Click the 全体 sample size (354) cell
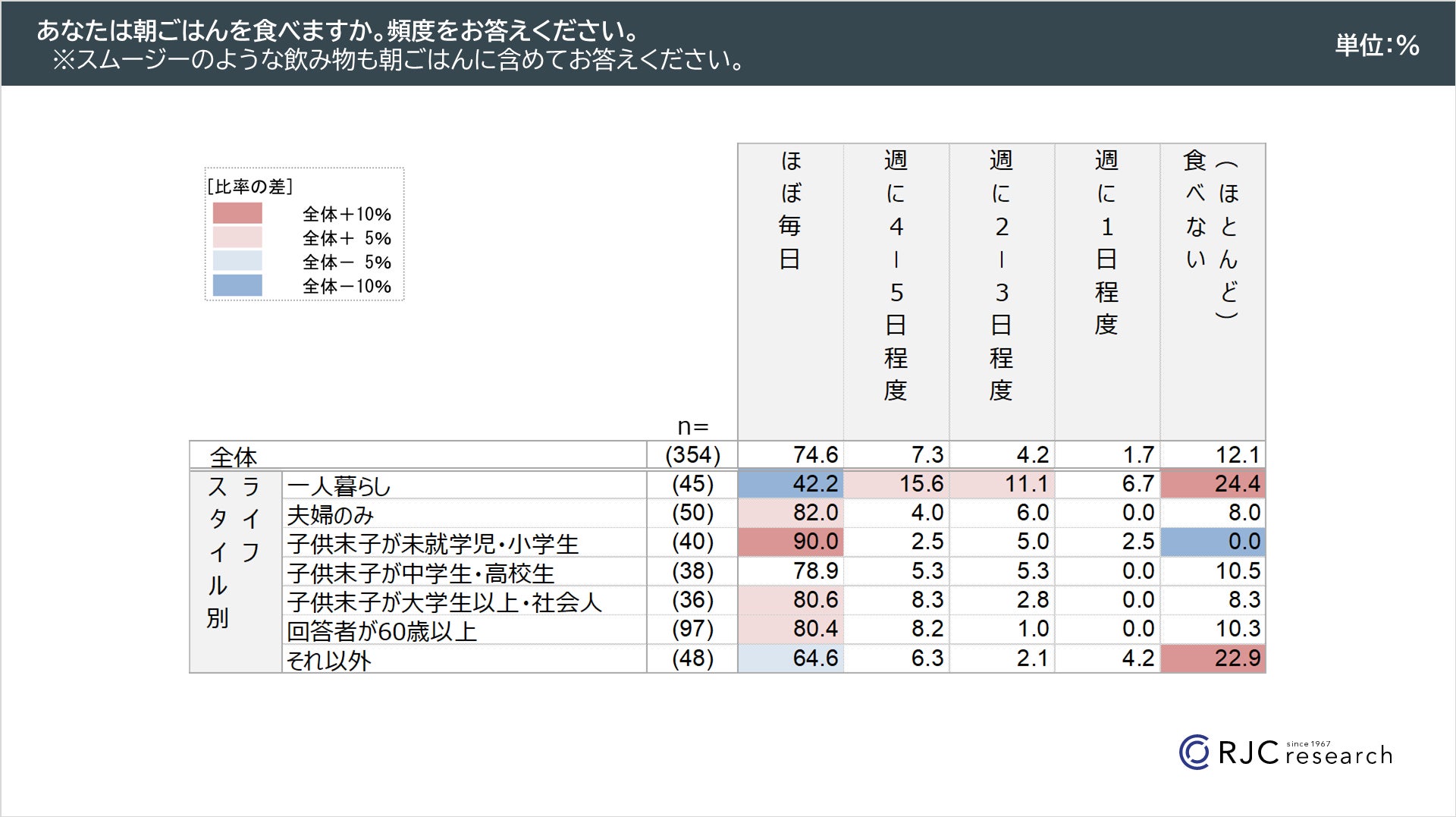Screen dimensions: 1456x817 click(x=692, y=455)
